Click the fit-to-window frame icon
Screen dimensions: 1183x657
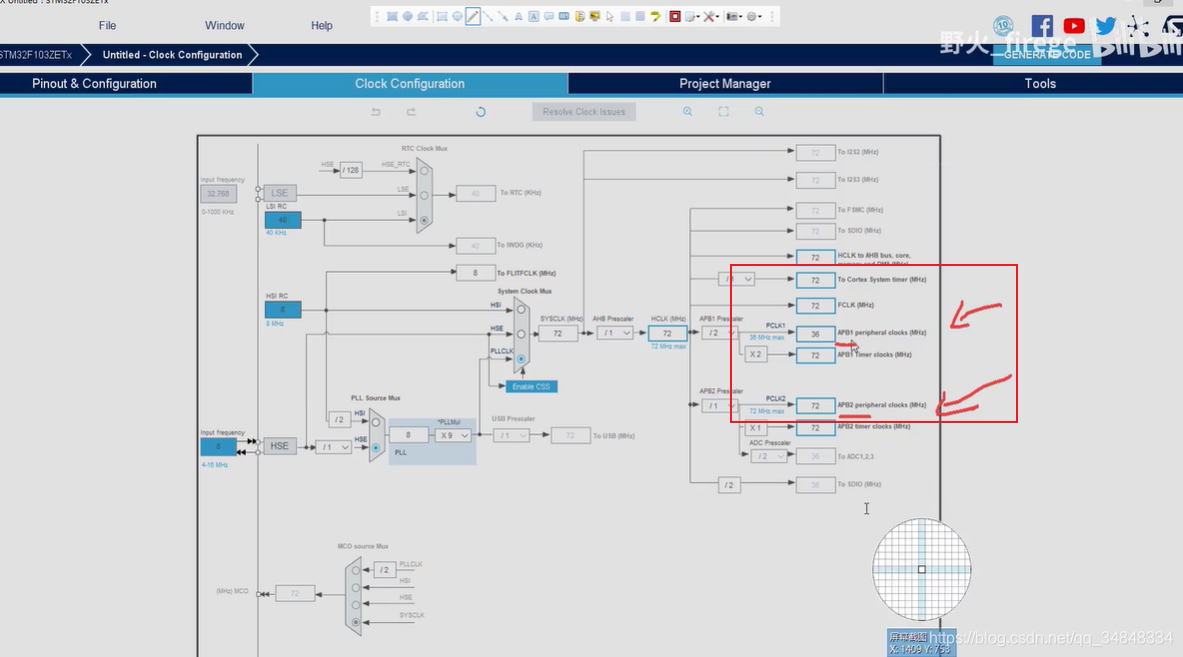click(724, 112)
